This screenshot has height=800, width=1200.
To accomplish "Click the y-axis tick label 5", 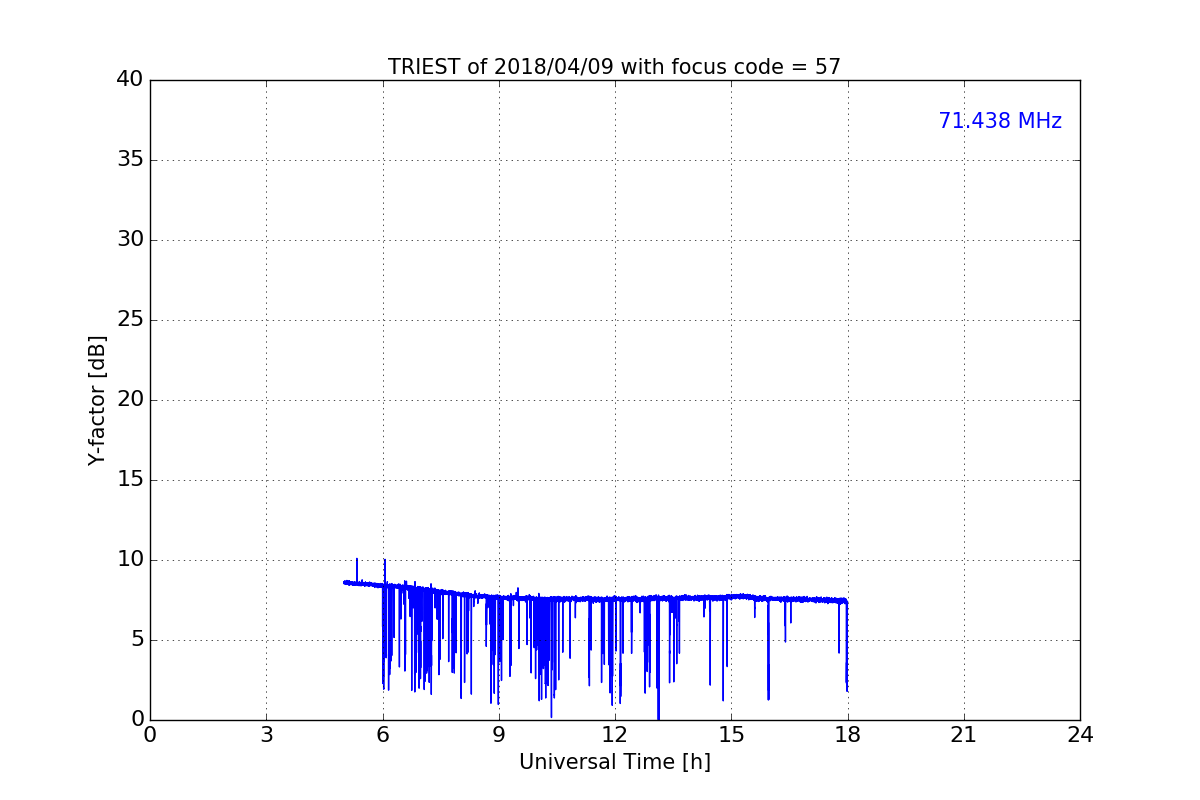I will [137, 640].
